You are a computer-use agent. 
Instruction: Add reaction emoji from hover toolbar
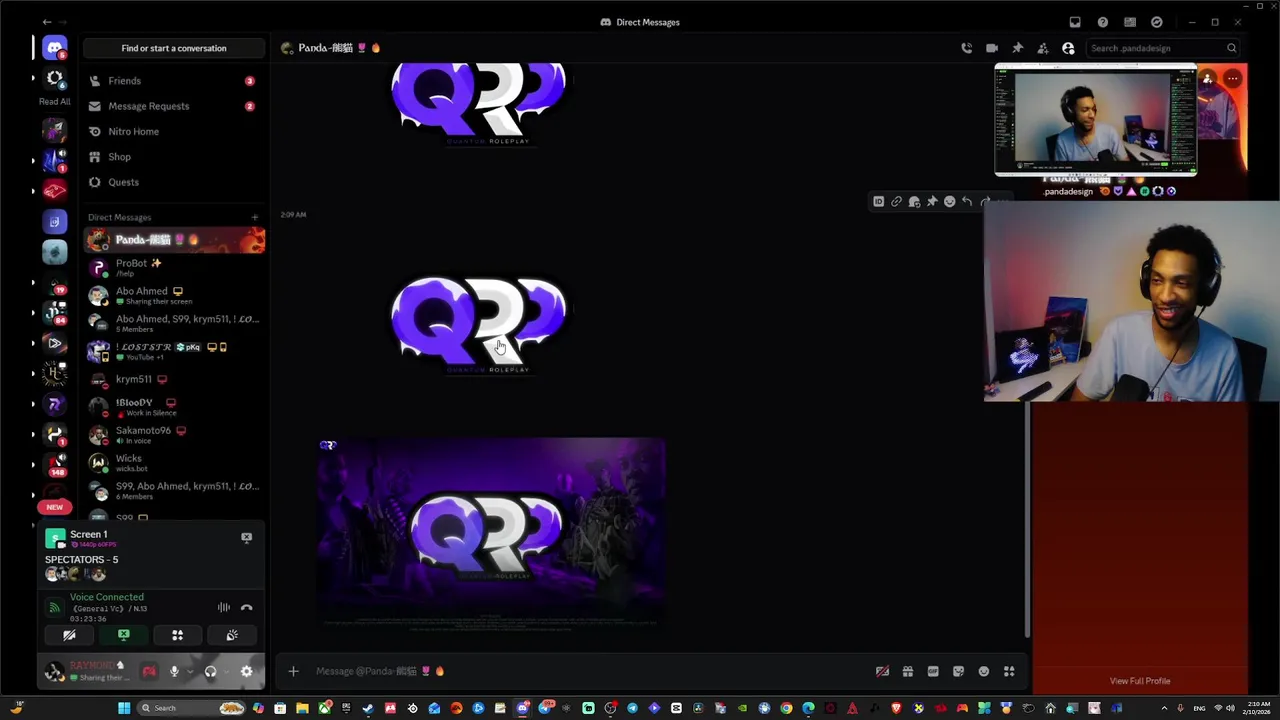tap(949, 202)
